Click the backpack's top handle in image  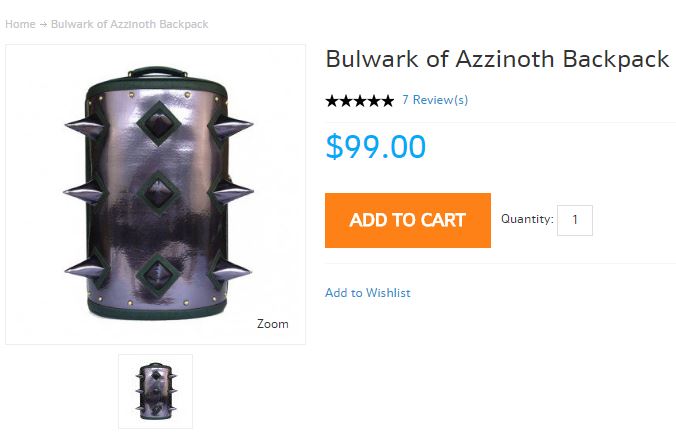[158, 72]
